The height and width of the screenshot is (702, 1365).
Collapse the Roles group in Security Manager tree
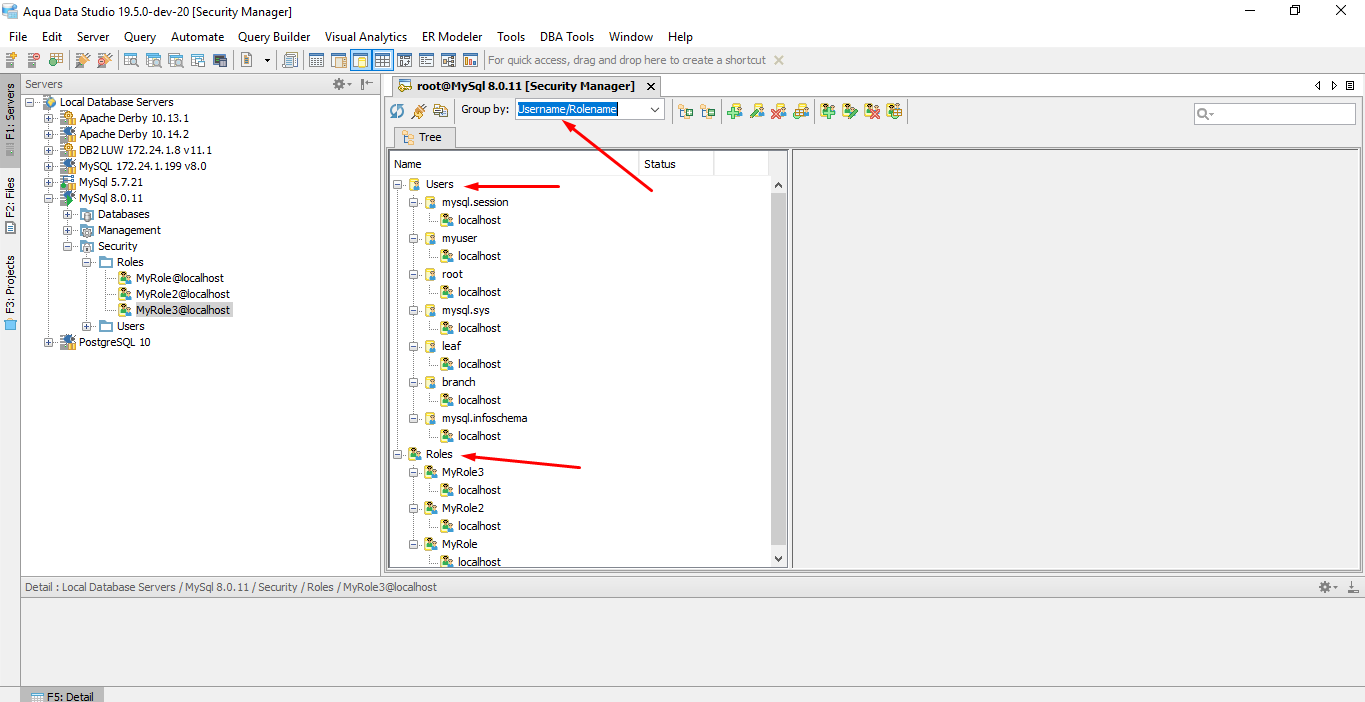tap(398, 454)
